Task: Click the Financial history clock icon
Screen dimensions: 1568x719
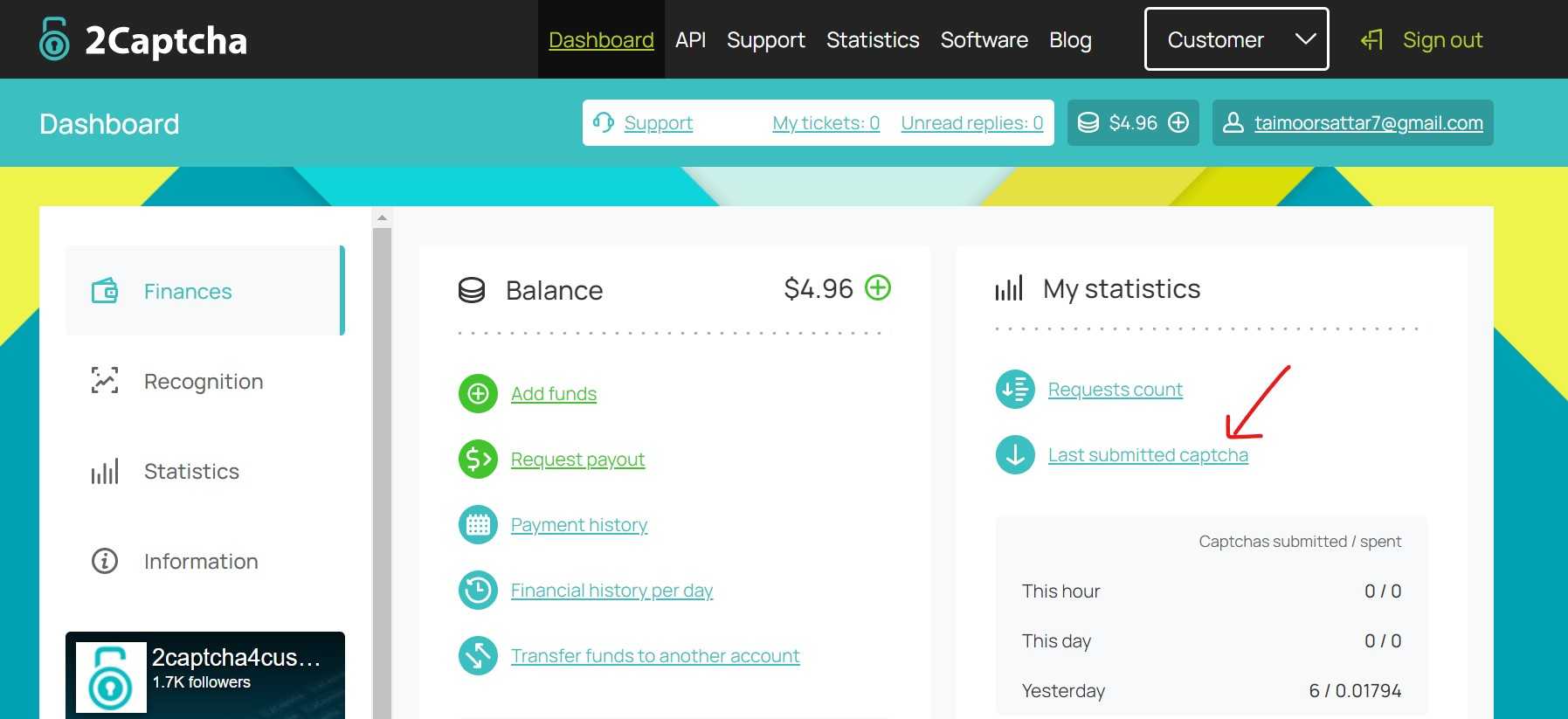Action: pyautogui.click(x=478, y=591)
